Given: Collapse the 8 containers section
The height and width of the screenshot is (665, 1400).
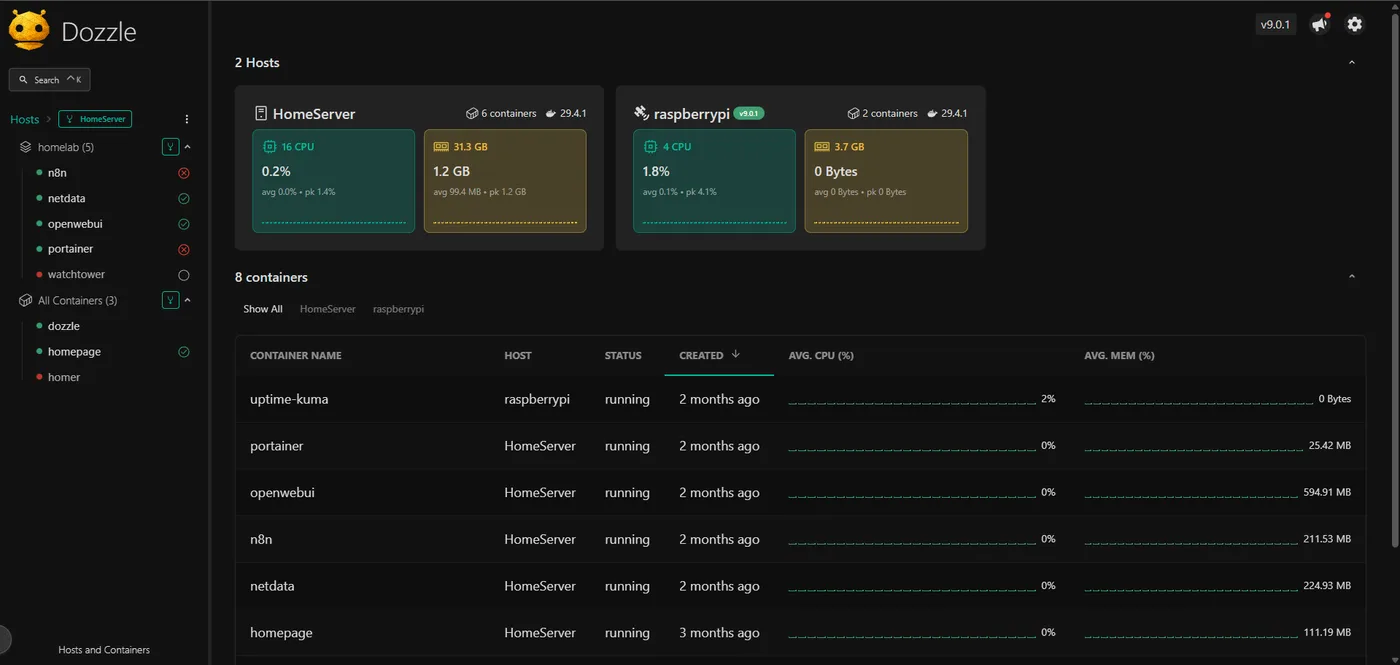Looking at the screenshot, I should [x=1352, y=277].
